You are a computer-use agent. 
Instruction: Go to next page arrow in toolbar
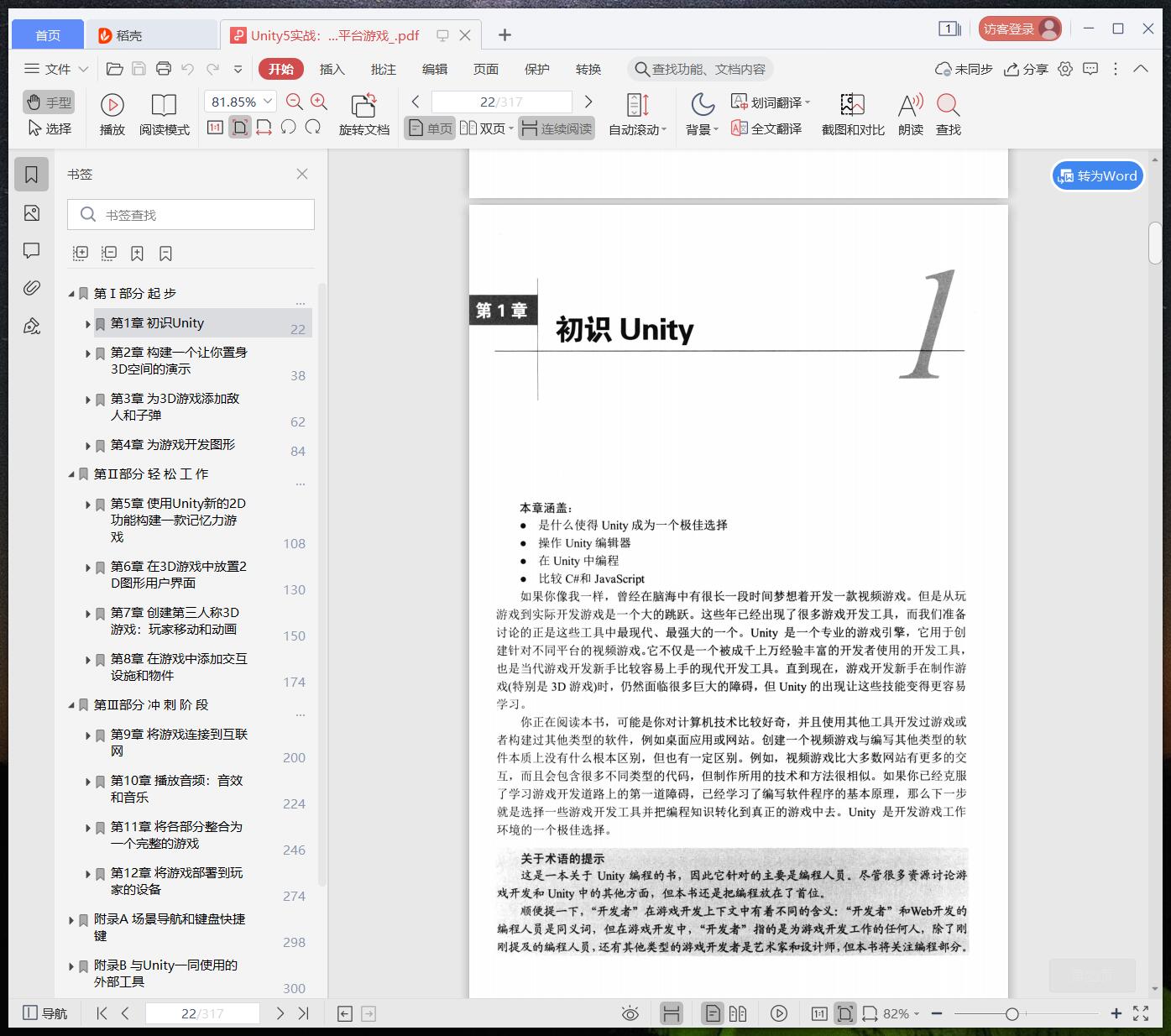[588, 102]
